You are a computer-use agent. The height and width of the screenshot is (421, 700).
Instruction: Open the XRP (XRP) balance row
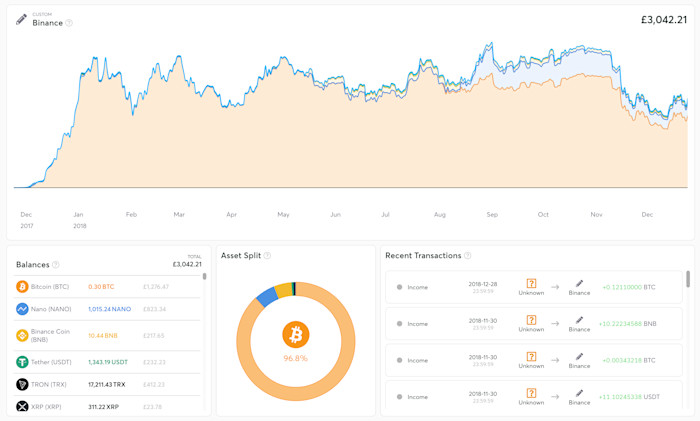pyautogui.click(x=107, y=404)
